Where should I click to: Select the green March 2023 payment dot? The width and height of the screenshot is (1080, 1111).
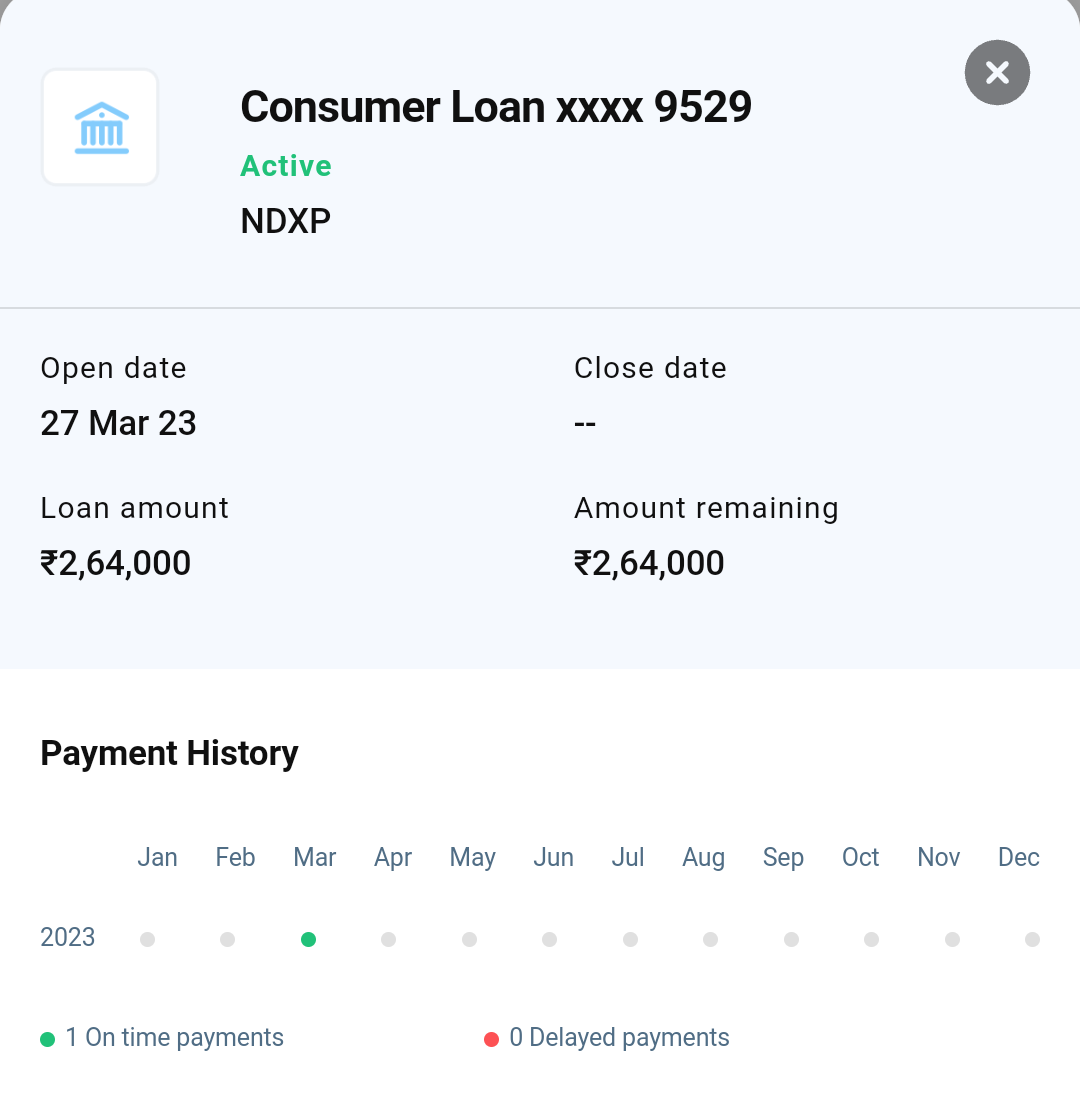pyautogui.click(x=308, y=939)
